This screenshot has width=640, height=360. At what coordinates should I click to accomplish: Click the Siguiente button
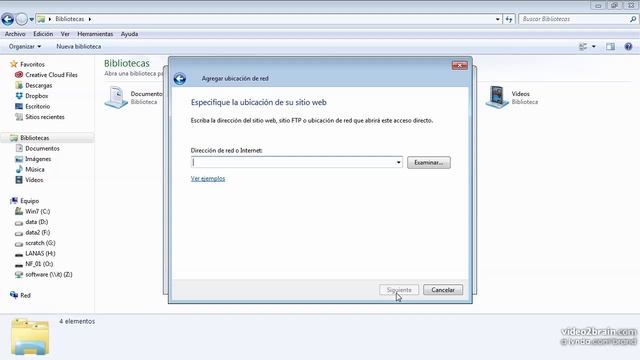pos(399,290)
